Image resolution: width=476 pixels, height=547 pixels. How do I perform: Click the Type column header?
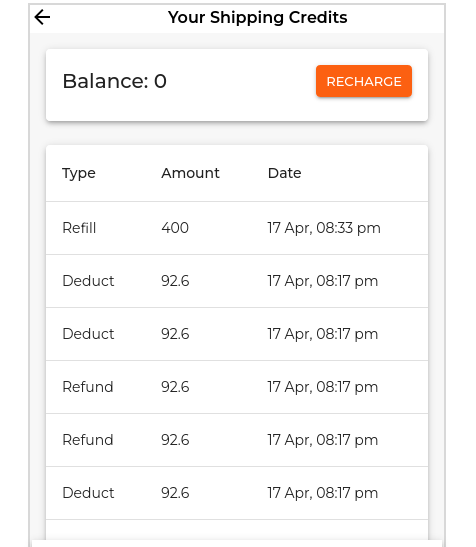[x=79, y=173]
